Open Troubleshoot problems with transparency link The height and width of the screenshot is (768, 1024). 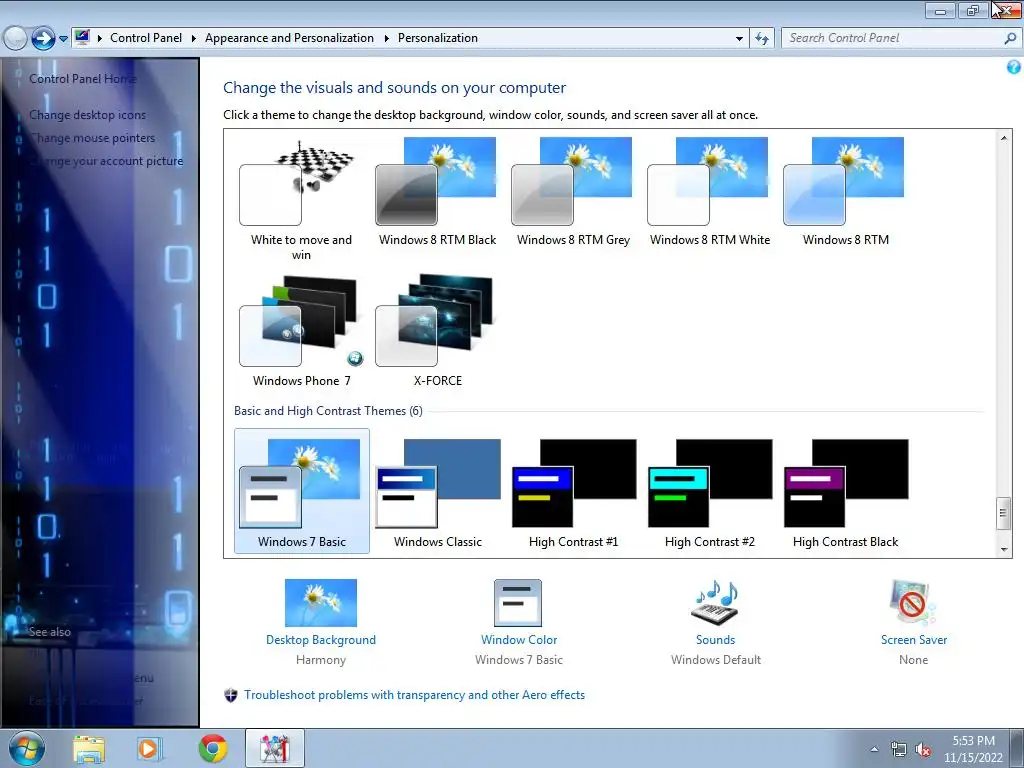pyautogui.click(x=415, y=695)
